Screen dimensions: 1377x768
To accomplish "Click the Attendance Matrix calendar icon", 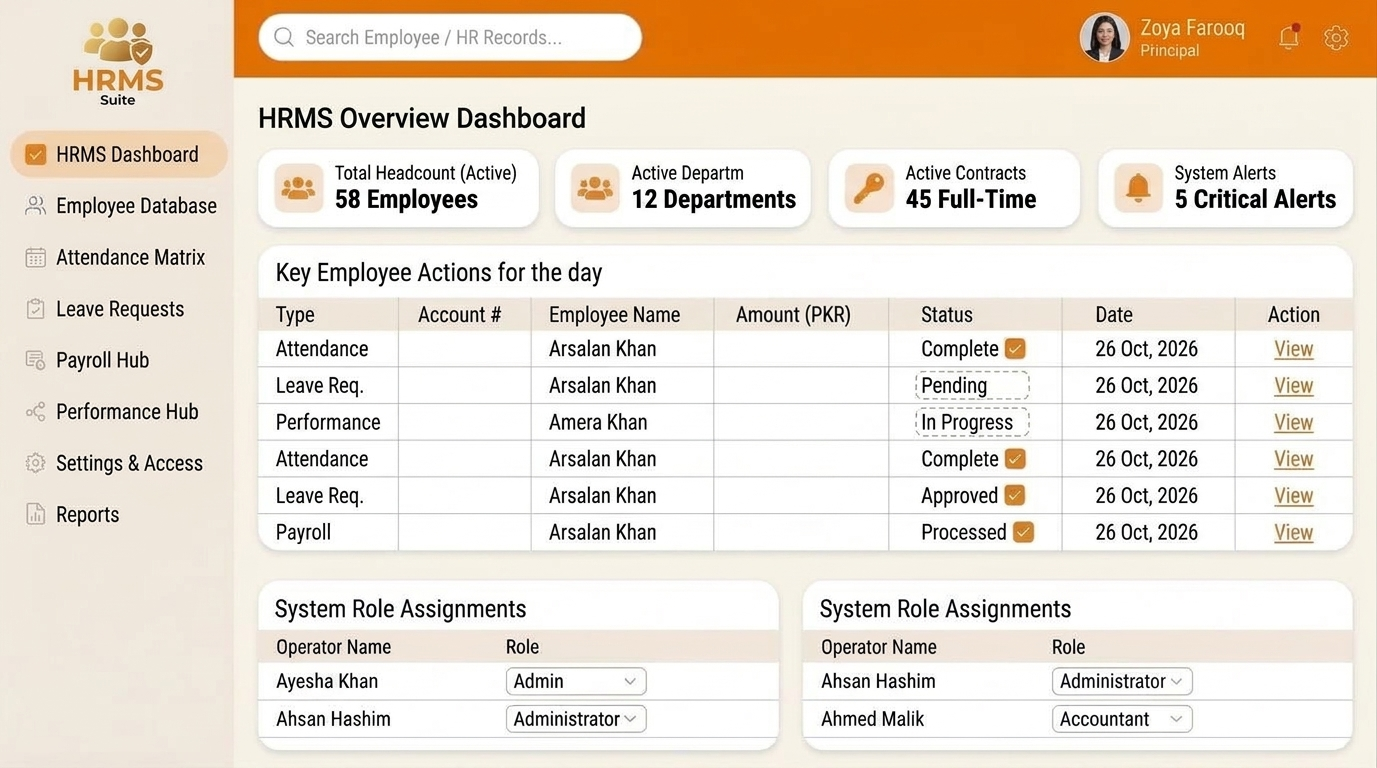I will tap(35, 257).
